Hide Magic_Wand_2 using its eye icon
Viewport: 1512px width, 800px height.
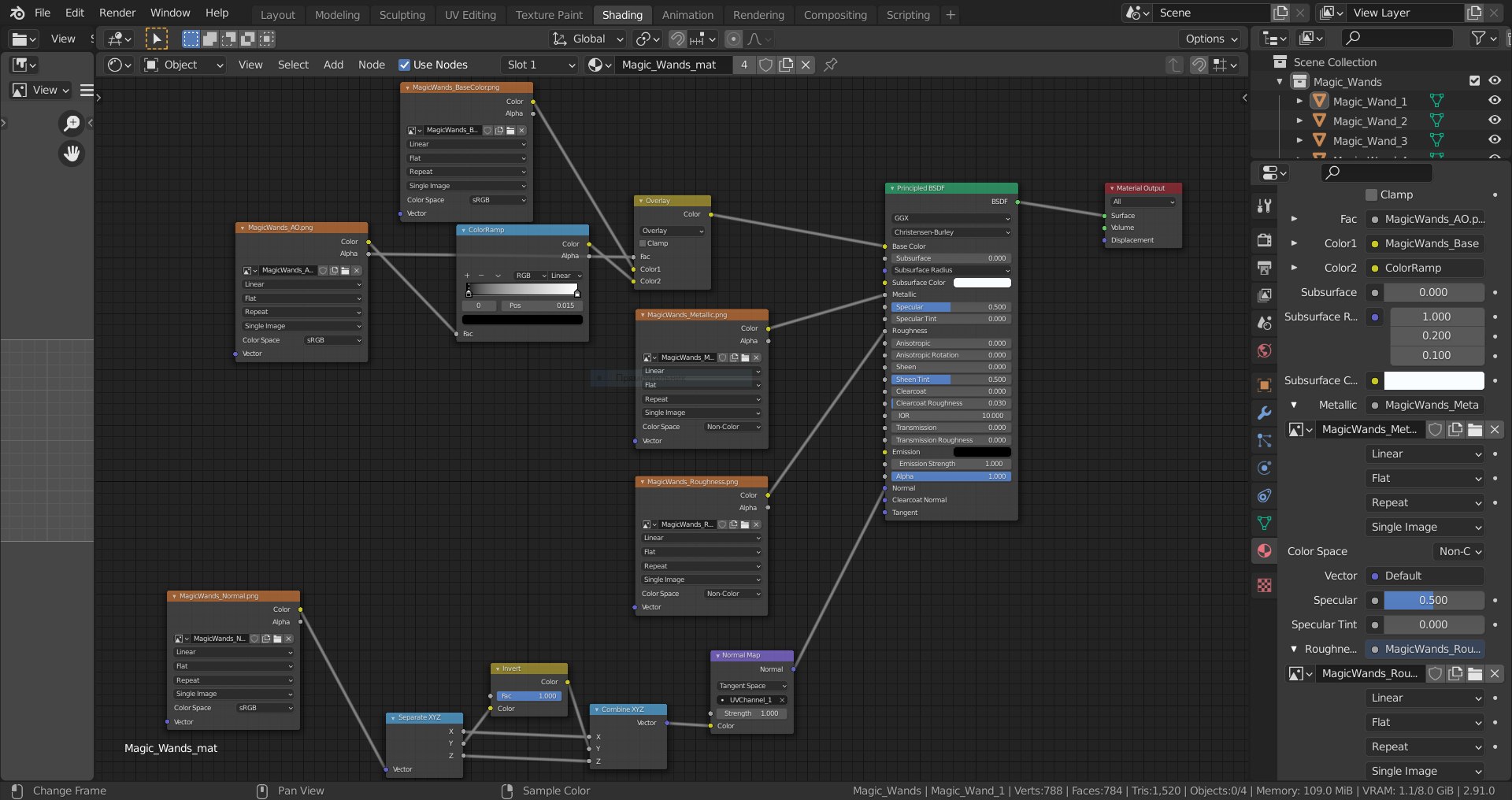[x=1495, y=120]
